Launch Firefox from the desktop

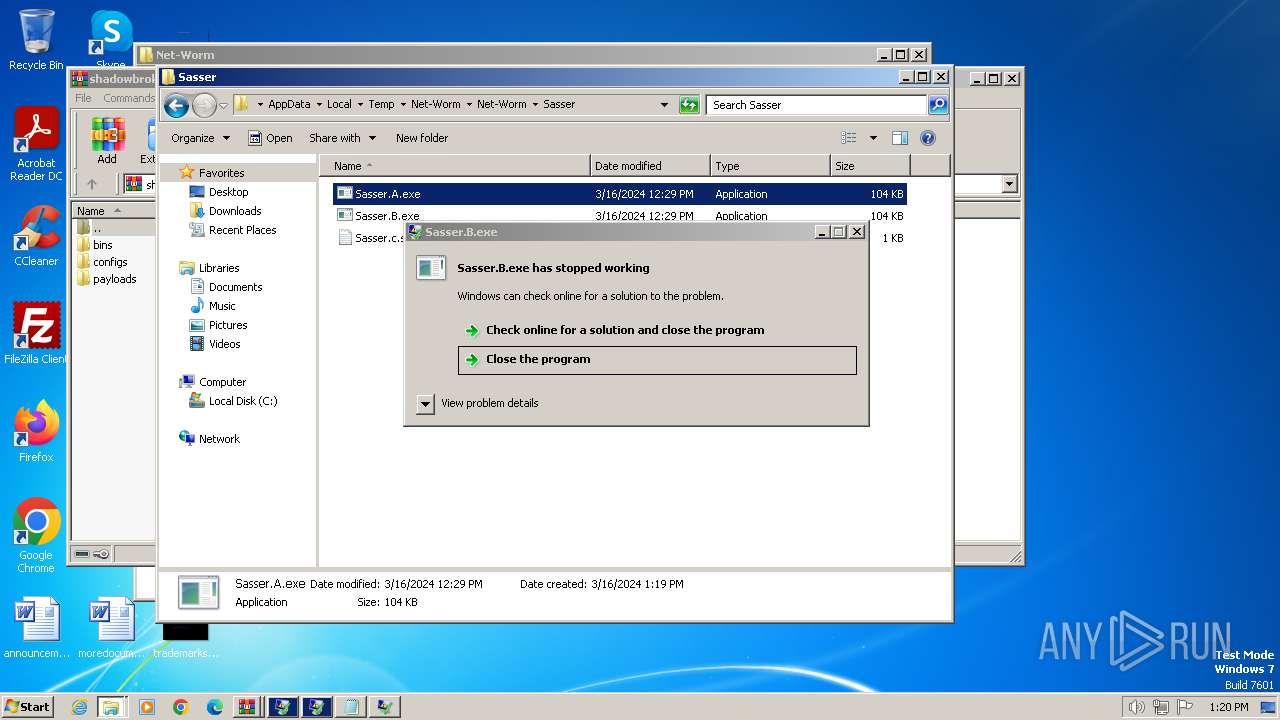click(x=36, y=432)
